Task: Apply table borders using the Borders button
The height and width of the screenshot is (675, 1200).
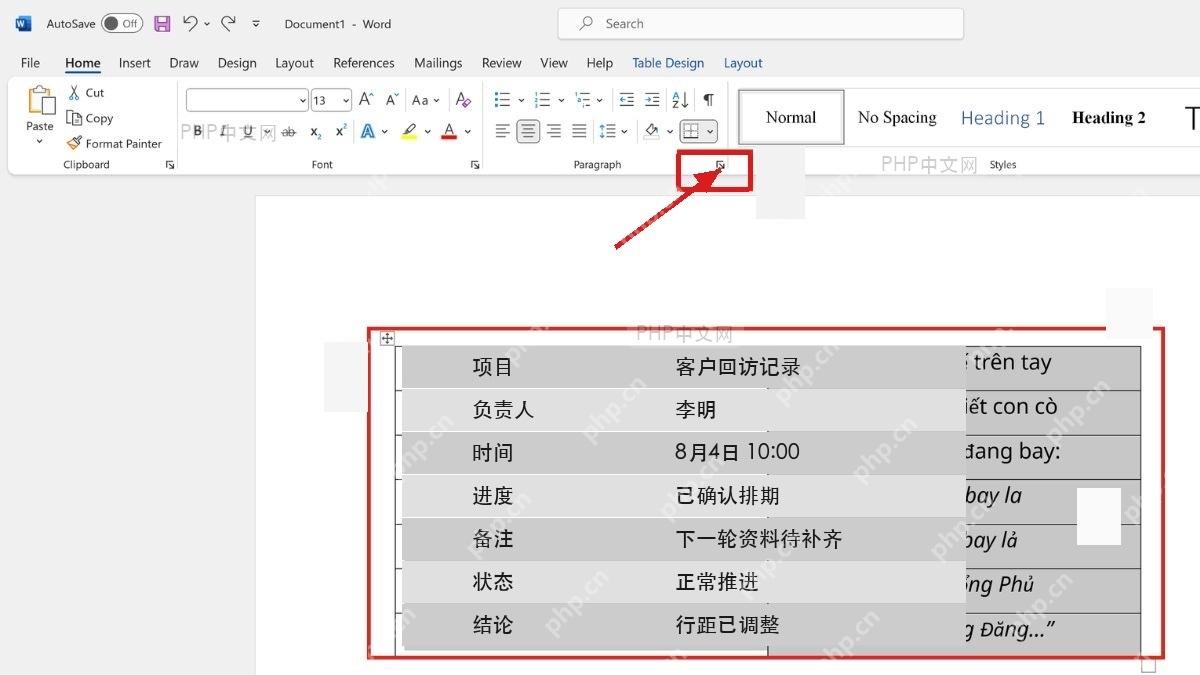Action: click(x=690, y=131)
